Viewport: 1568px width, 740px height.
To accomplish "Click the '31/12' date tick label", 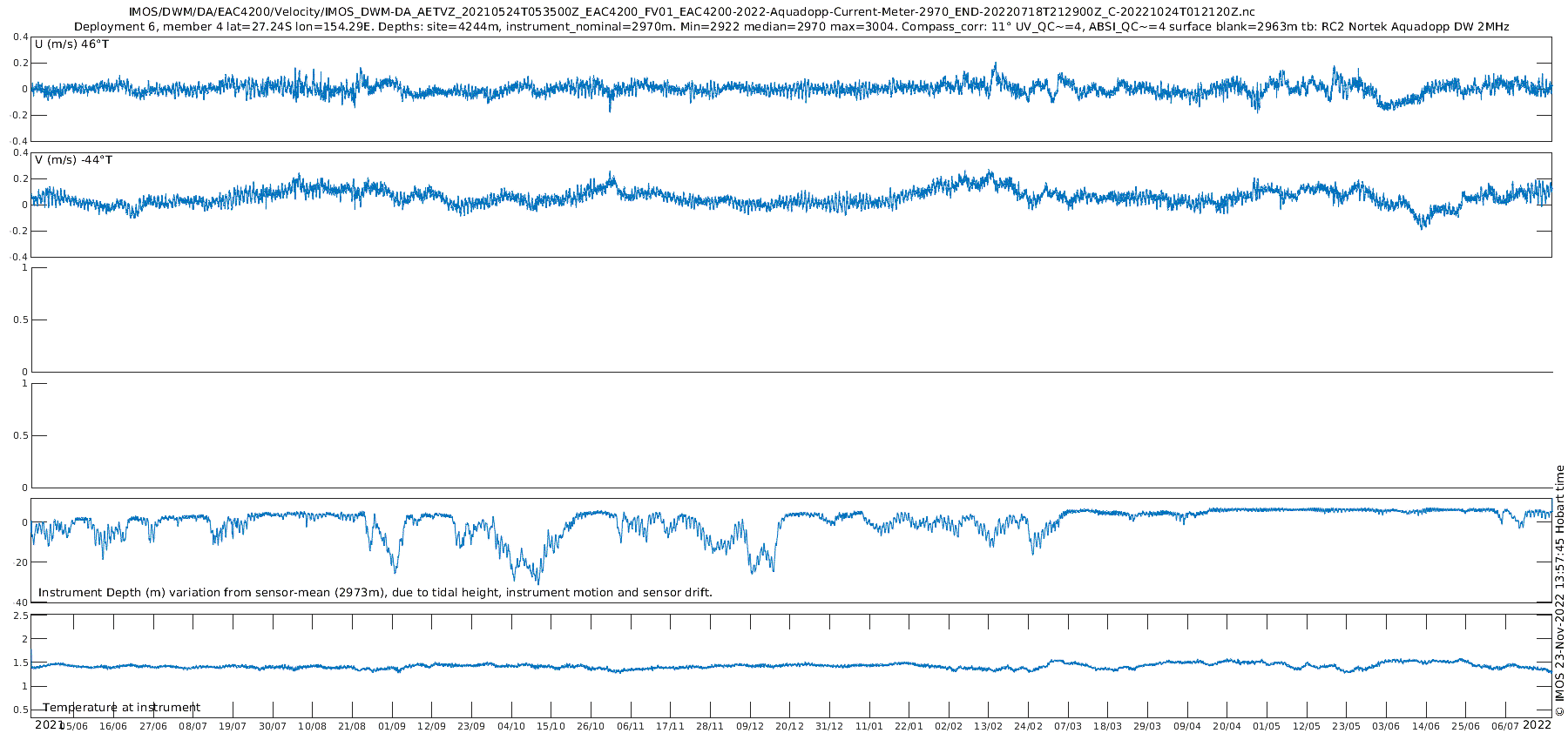I will (829, 726).
